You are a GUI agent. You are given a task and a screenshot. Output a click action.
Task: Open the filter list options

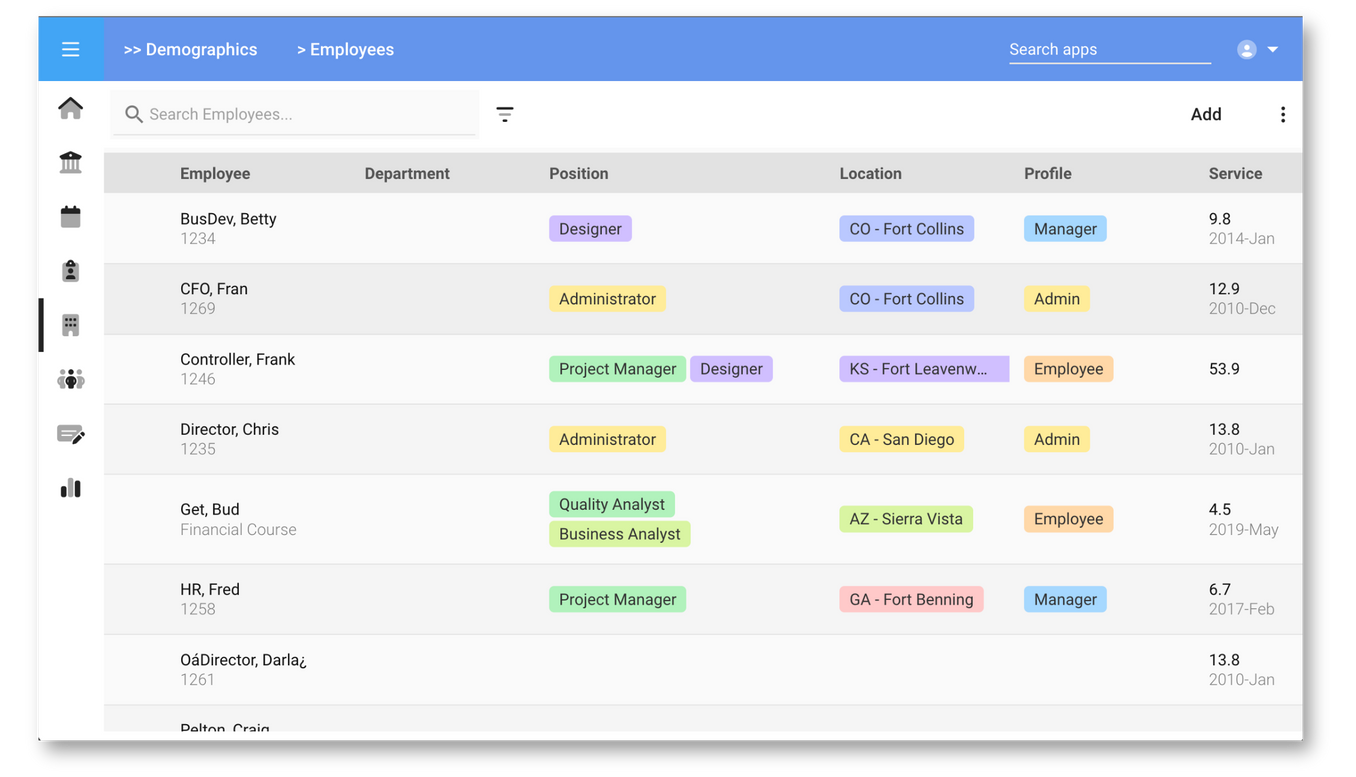pos(505,115)
